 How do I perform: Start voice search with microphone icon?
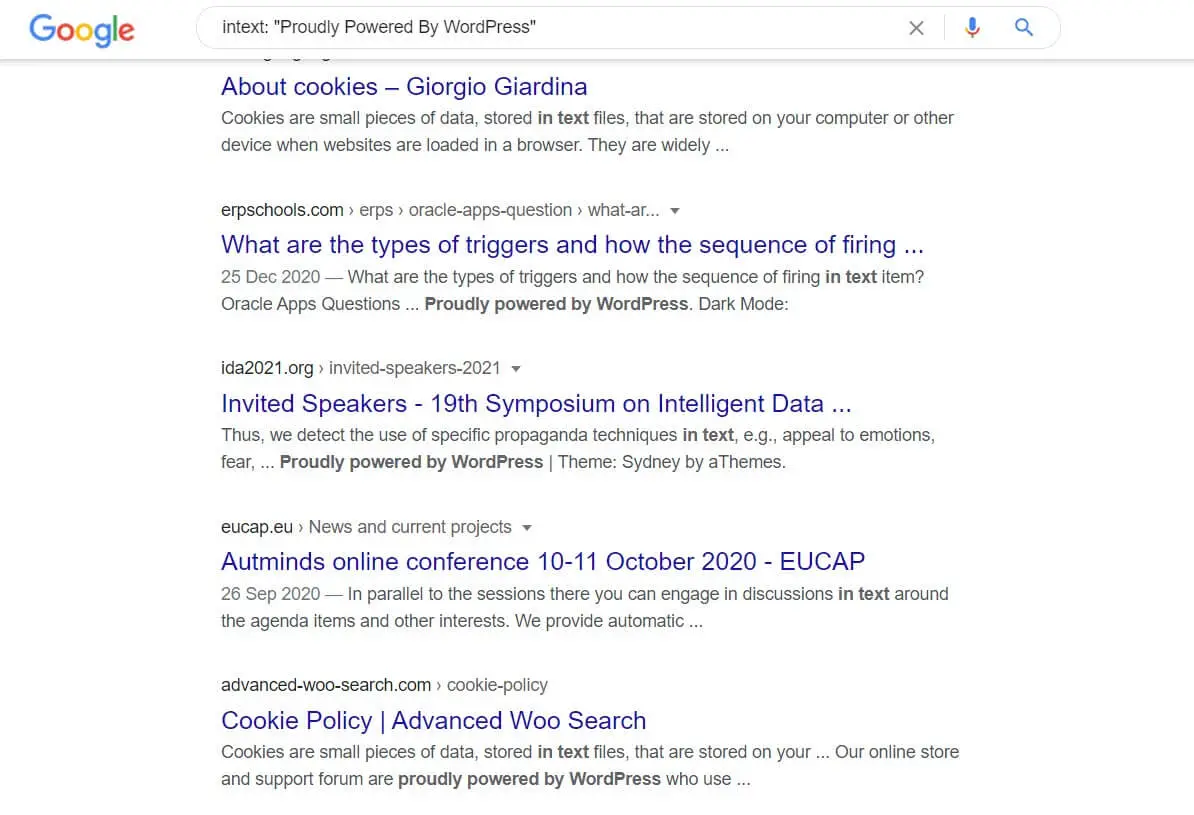(x=972, y=27)
